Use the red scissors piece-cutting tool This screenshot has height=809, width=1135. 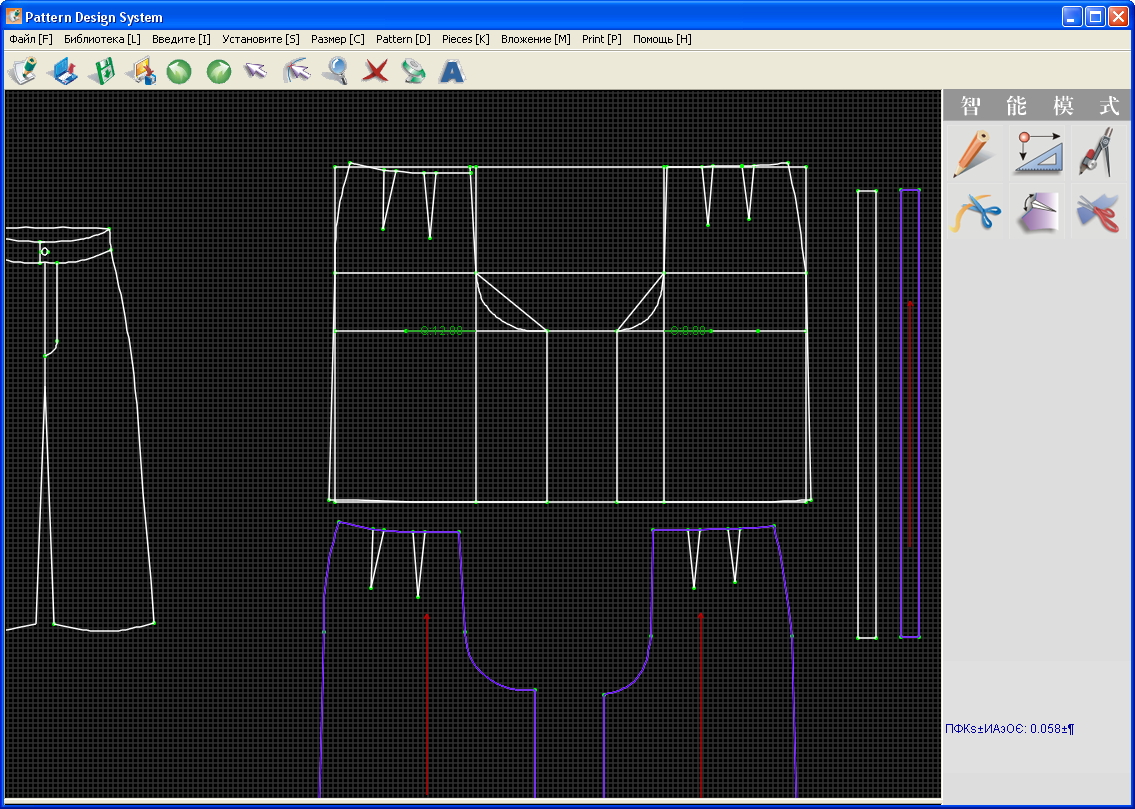pyautogui.click(x=1097, y=211)
